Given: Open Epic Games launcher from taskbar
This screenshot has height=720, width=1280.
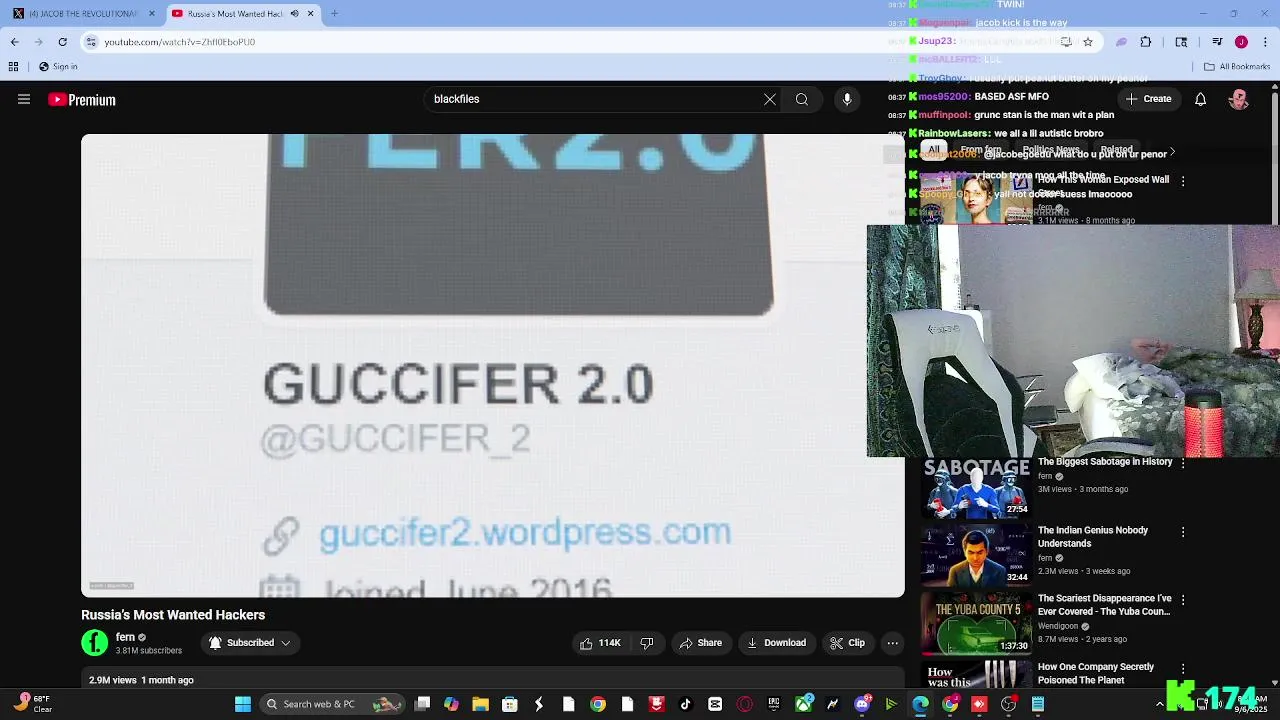Looking at the screenshot, I should [774, 704].
